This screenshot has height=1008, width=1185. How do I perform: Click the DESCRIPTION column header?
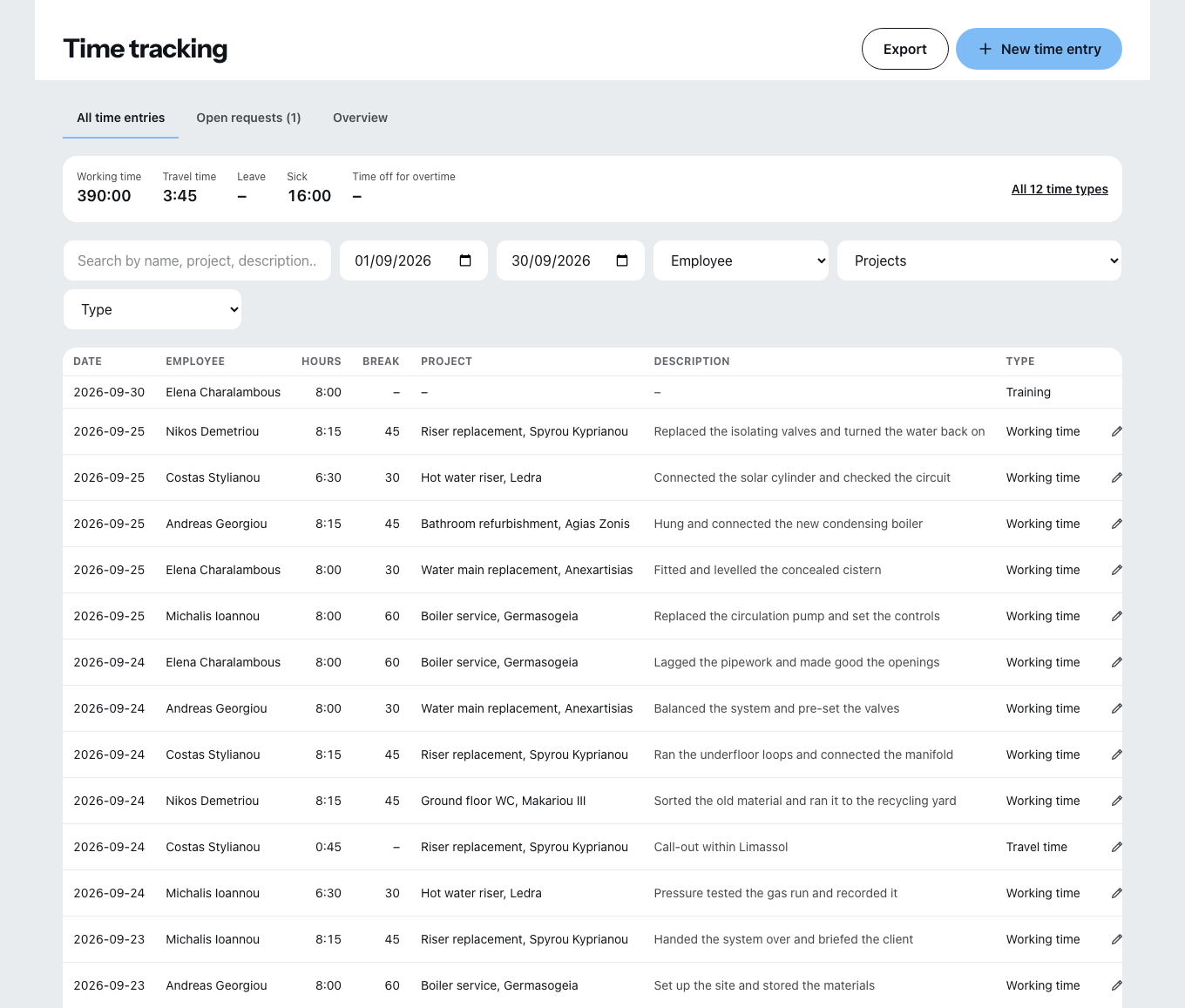(x=692, y=362)
